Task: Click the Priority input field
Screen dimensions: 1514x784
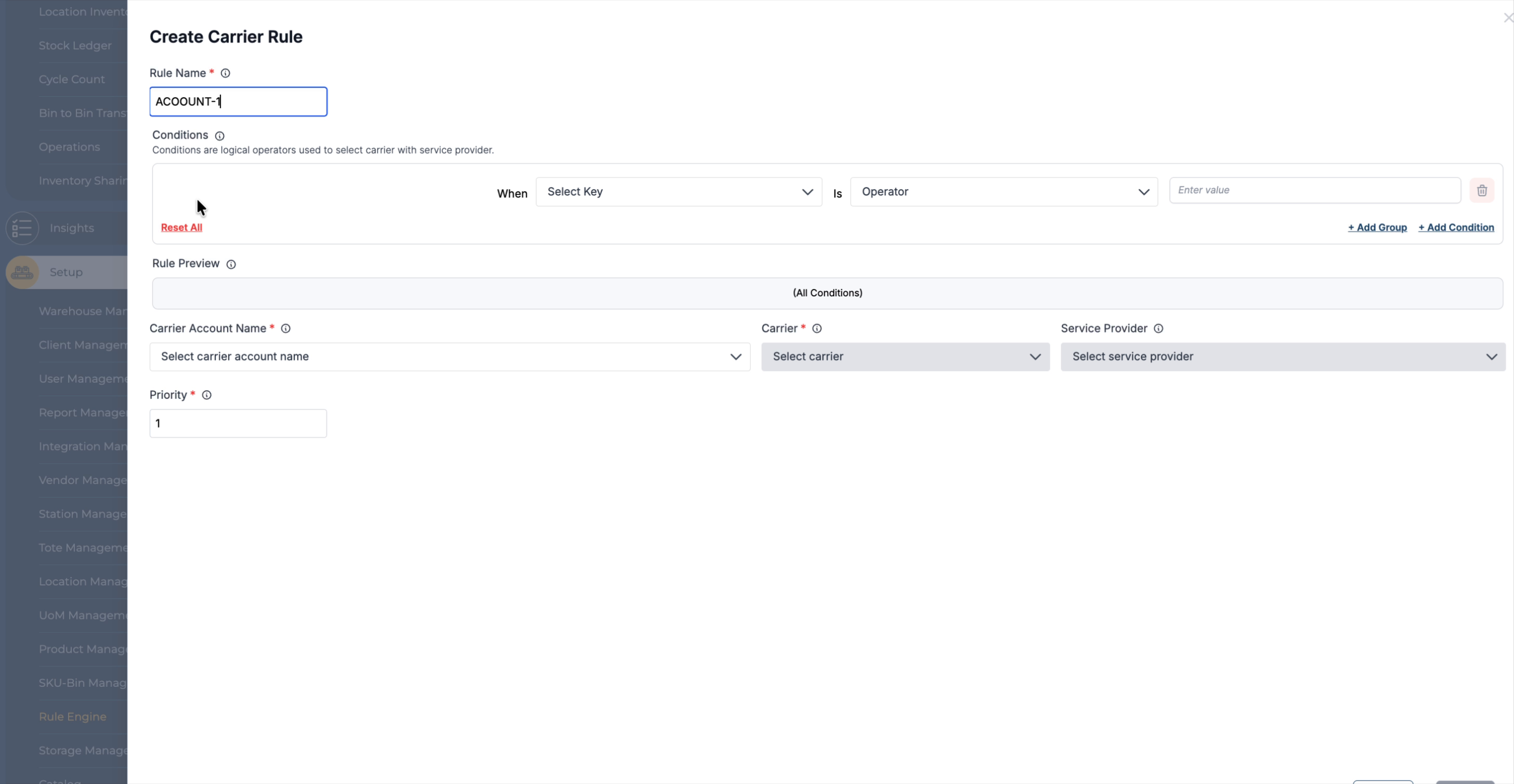Action: [x=239, y=423]
